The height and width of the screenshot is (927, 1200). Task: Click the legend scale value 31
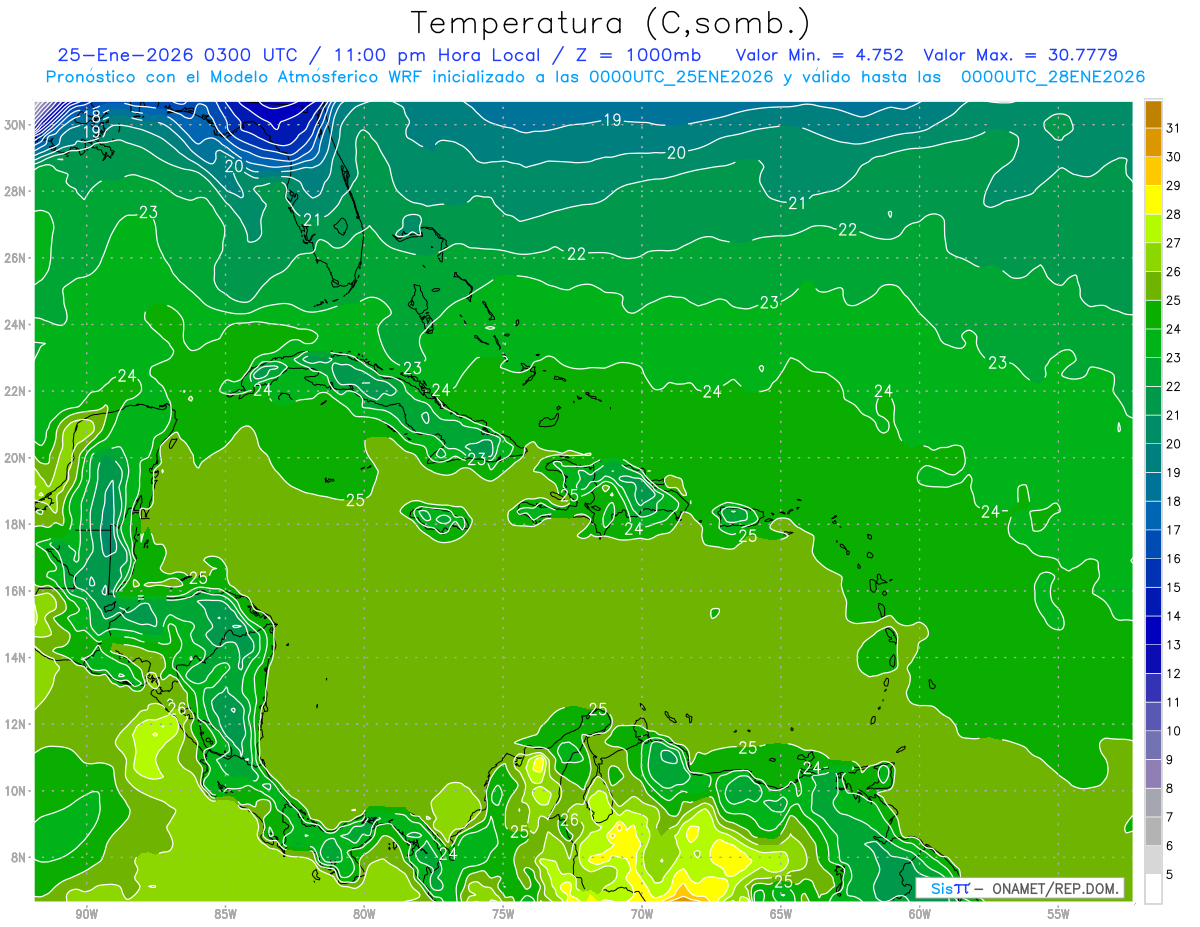click(x=1174, y=127)
